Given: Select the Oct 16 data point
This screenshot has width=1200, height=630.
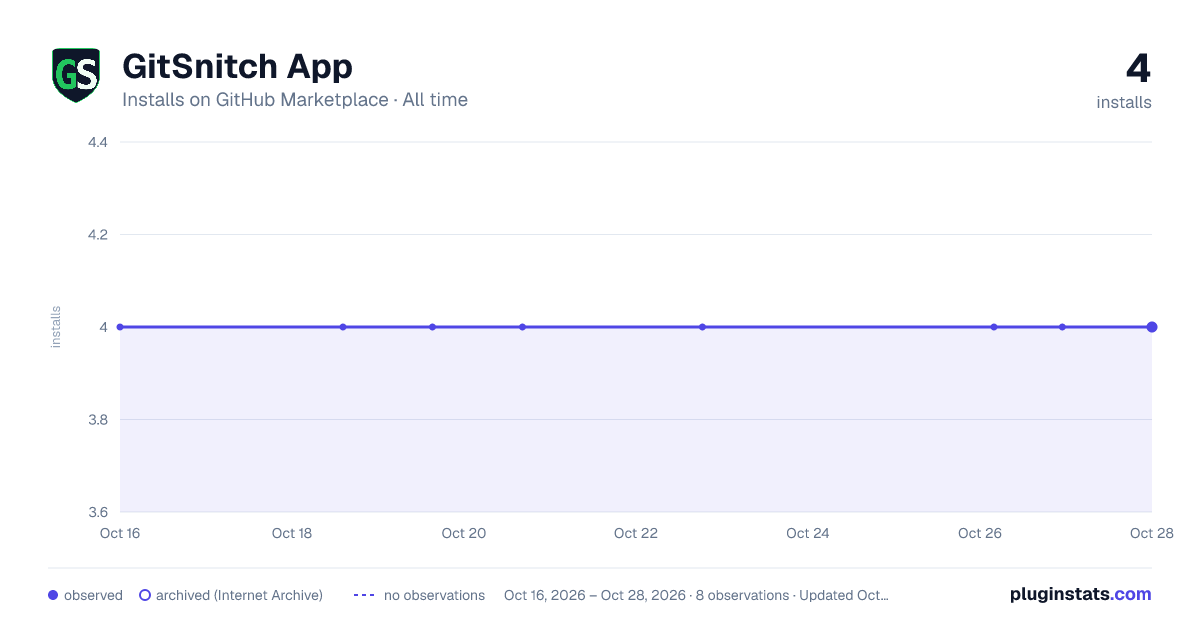Looking at the screenshot, I should (120, 327).
